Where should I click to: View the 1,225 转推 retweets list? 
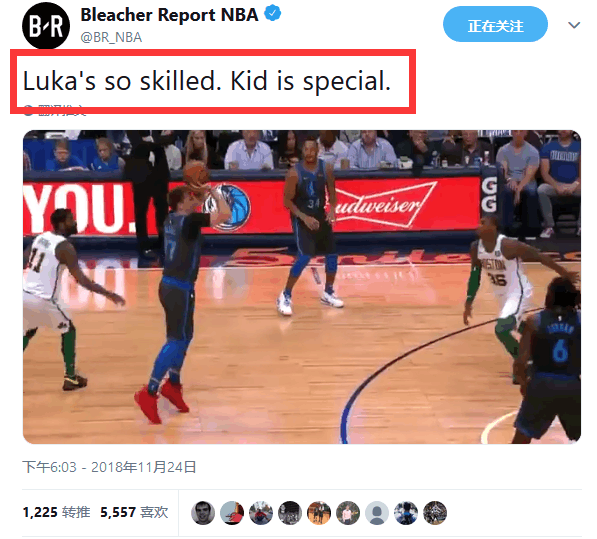click(56, 512)
